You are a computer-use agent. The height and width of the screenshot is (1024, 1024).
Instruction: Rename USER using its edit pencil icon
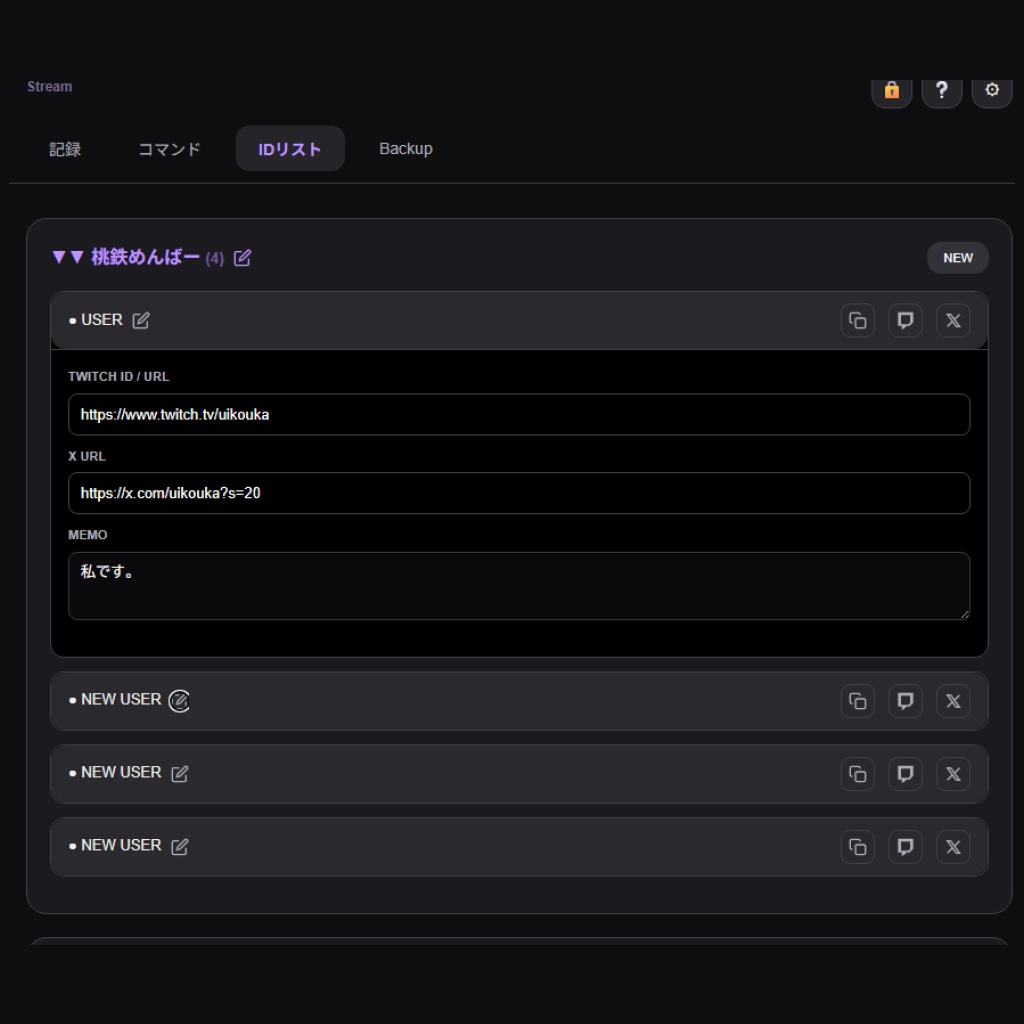[139, 320]
